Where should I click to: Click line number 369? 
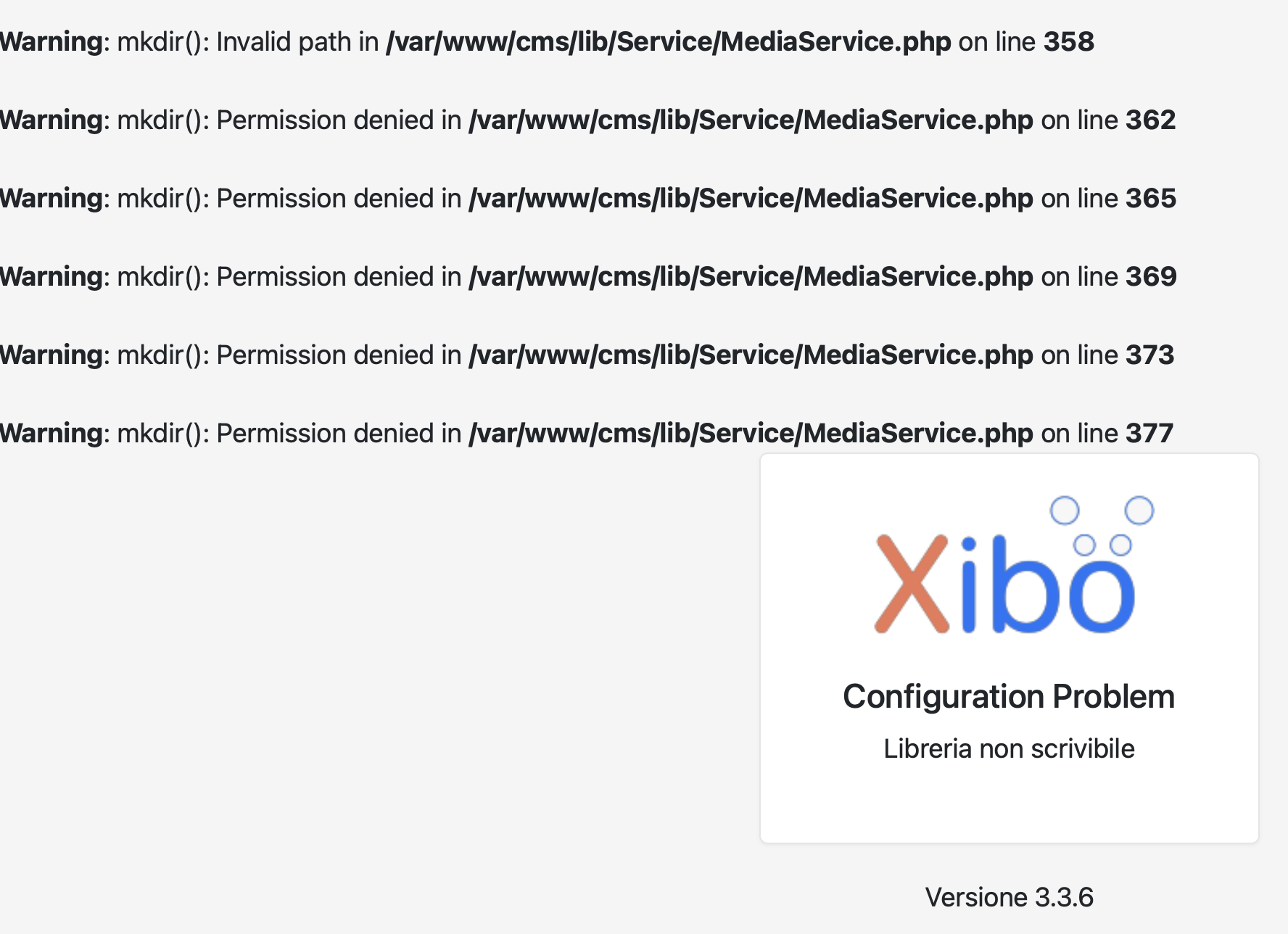(1151, 277)
